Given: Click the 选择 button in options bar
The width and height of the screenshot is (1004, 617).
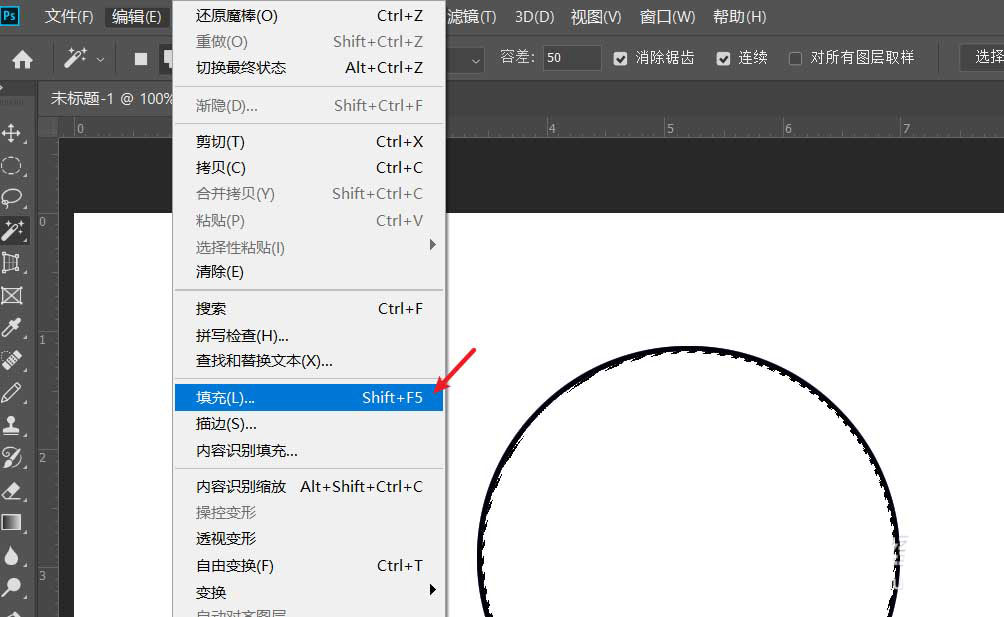Looking at the screenshot, I should 983,57.
